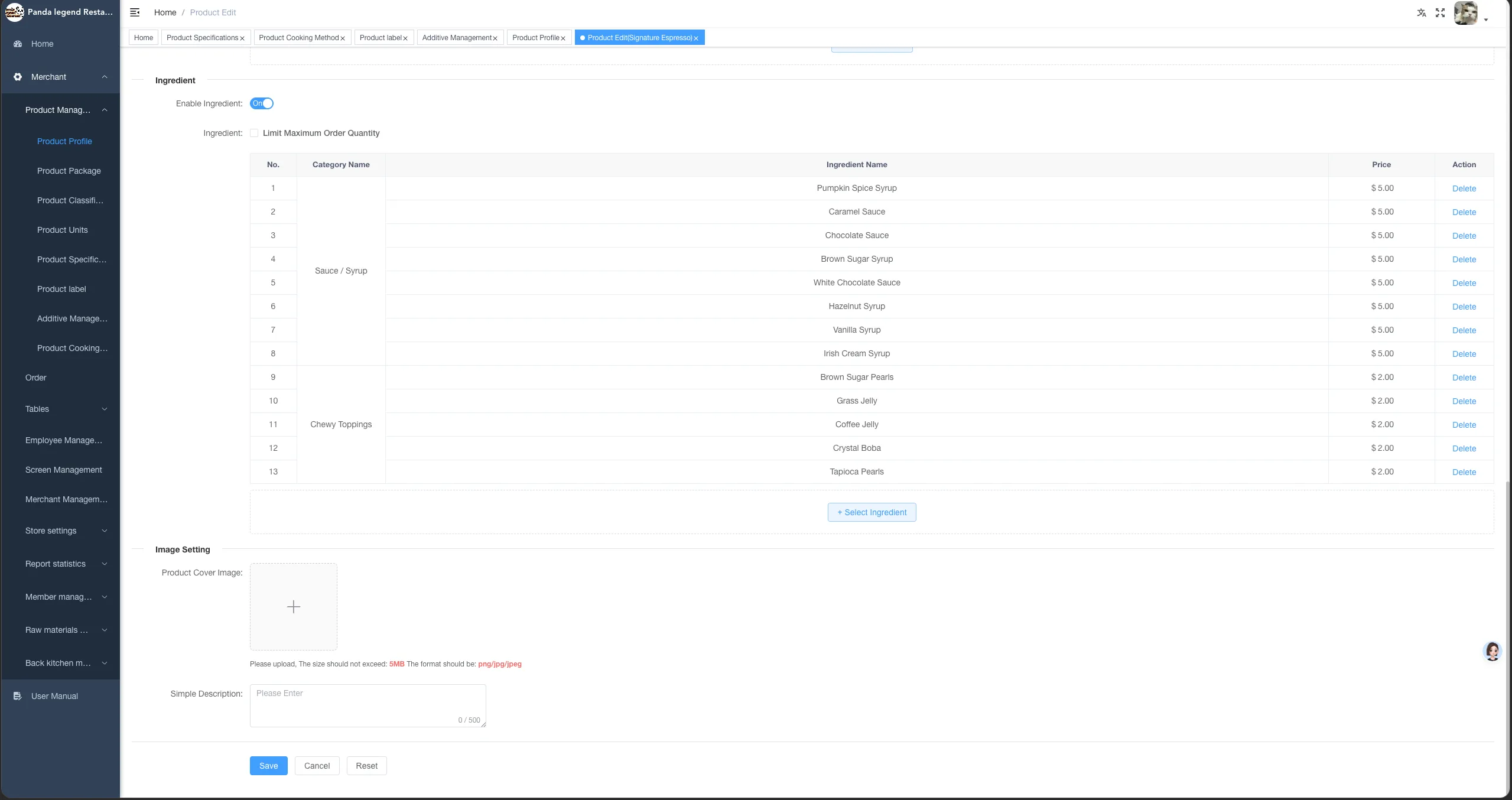Delete Pumpkin Spice Syrup ingredient
Screen dimensions: 1512x800
click(1464, 188)
